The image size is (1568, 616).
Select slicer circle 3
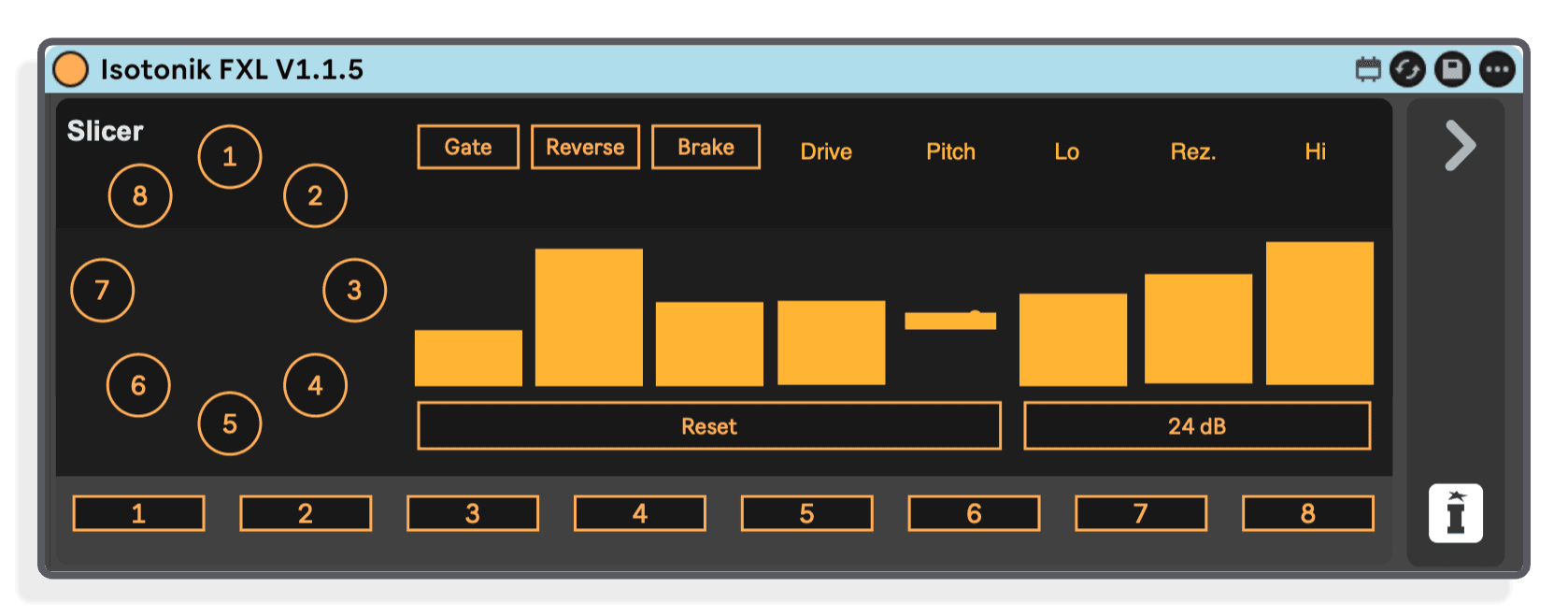[355, 291]
